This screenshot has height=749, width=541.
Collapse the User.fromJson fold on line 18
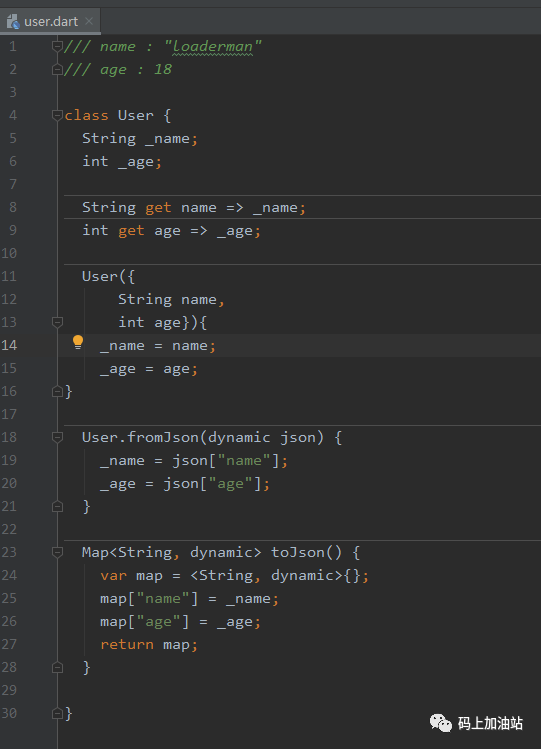(x=57, y=438)
